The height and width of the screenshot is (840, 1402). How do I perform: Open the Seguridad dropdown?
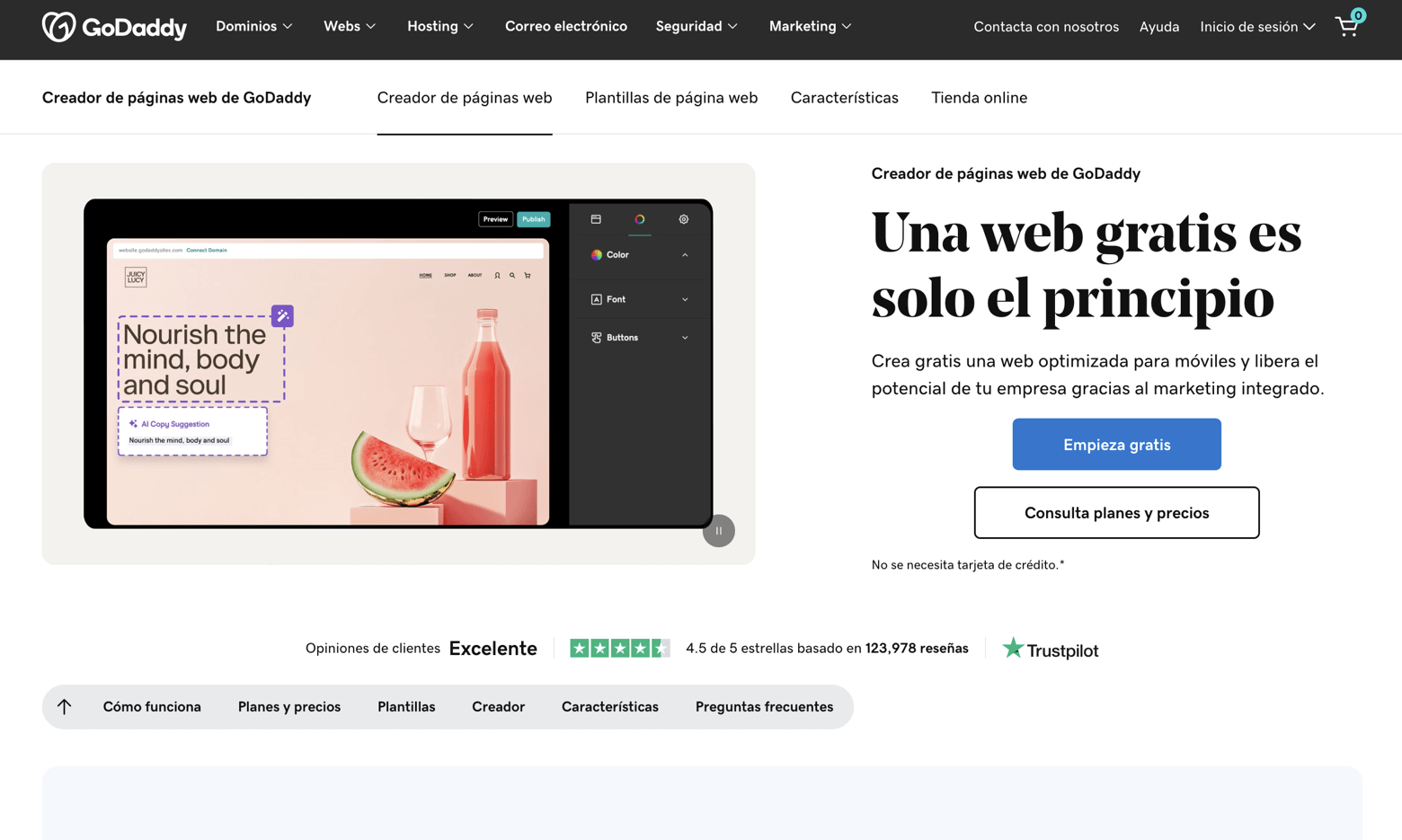[x=697, y=27]
